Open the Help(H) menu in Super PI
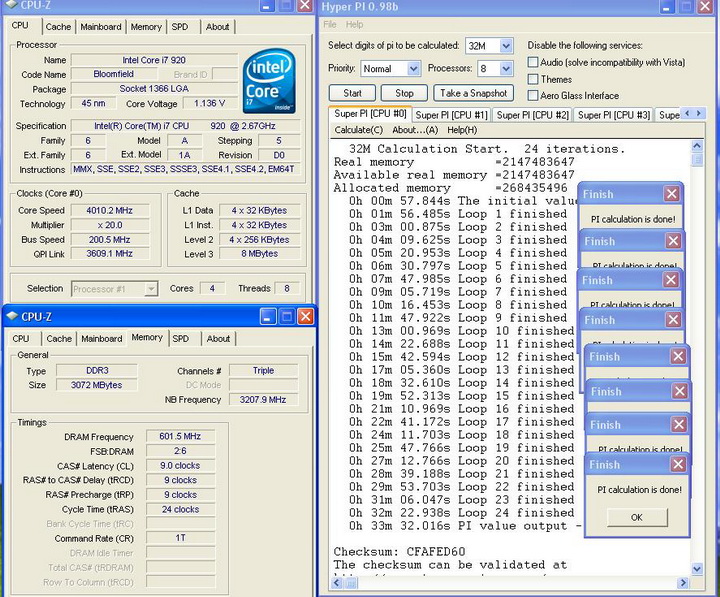Viewport: 720px width, 597px height. [462, 130]
